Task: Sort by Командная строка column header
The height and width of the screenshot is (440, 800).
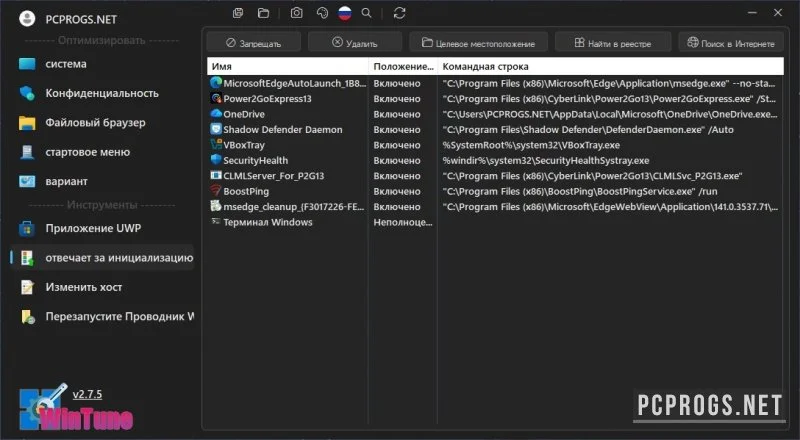Action: 611,66
